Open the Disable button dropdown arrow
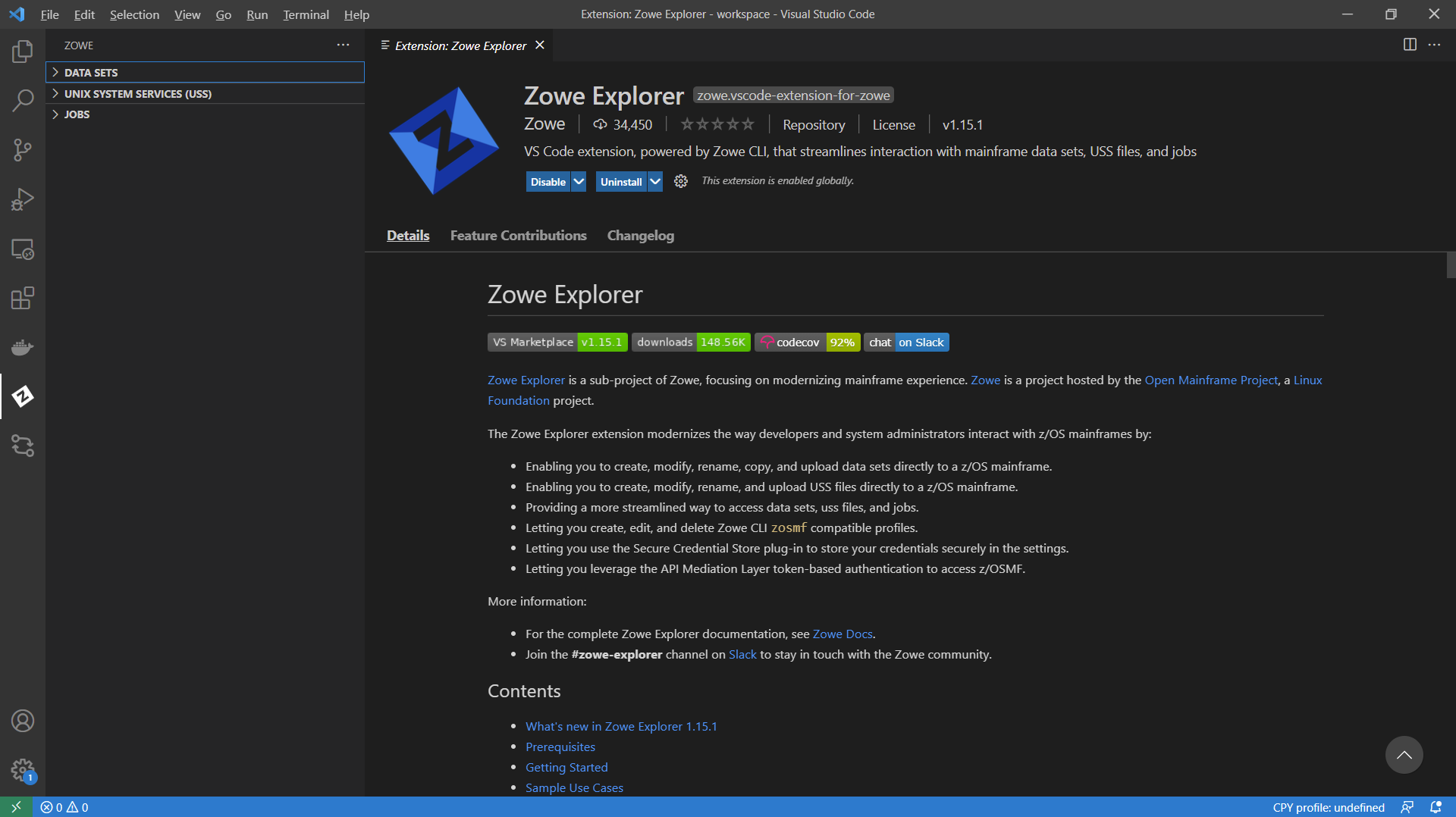The width and height of the screenshot is (1456, 817). point(579,182)
